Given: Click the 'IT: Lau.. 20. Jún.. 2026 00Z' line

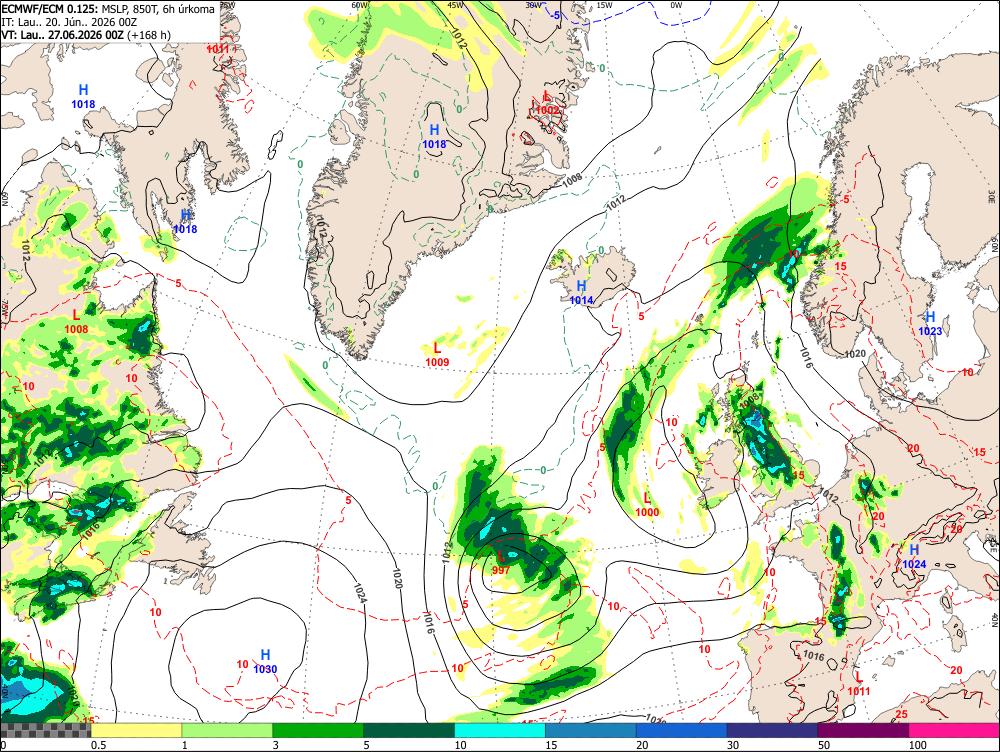Looking at the screenshot, I should point(69,22).
